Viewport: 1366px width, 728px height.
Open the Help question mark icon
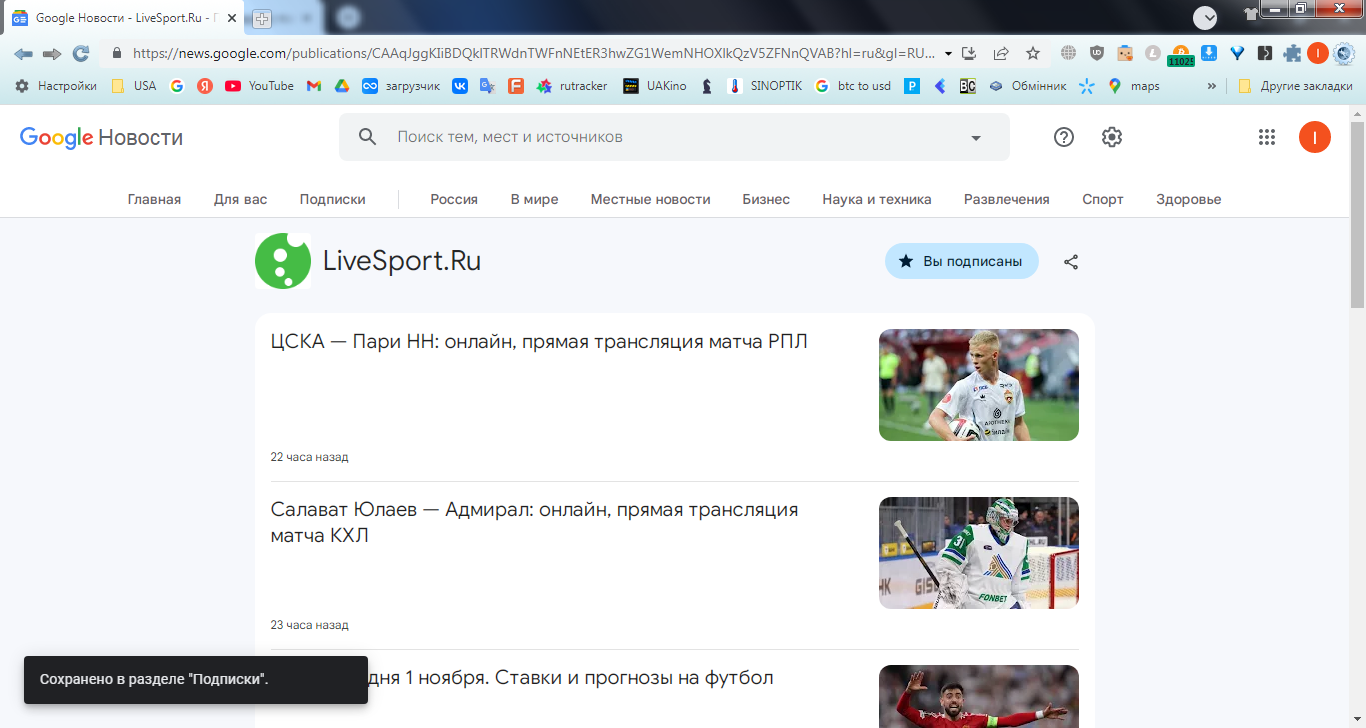click(x=1064, y=137)
